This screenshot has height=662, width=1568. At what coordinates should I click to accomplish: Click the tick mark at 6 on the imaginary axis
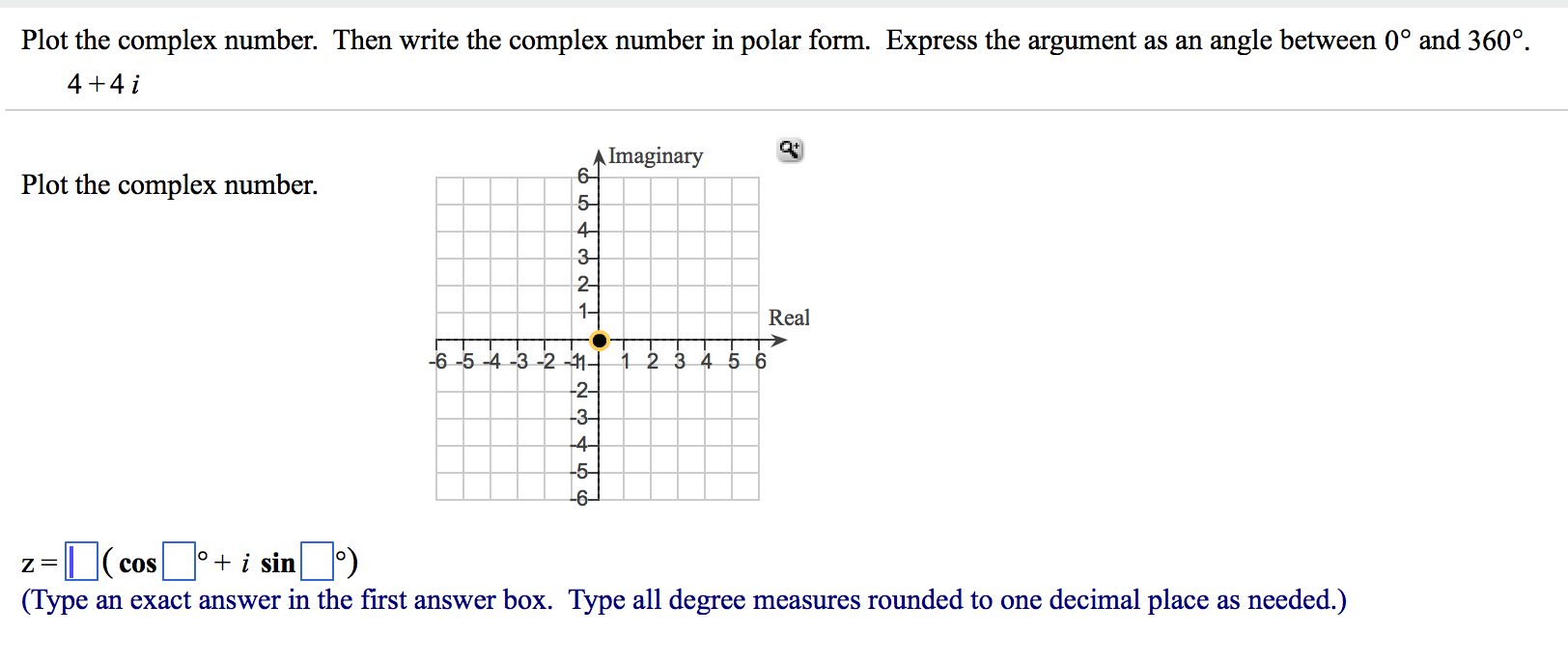(x=585, y=177)
